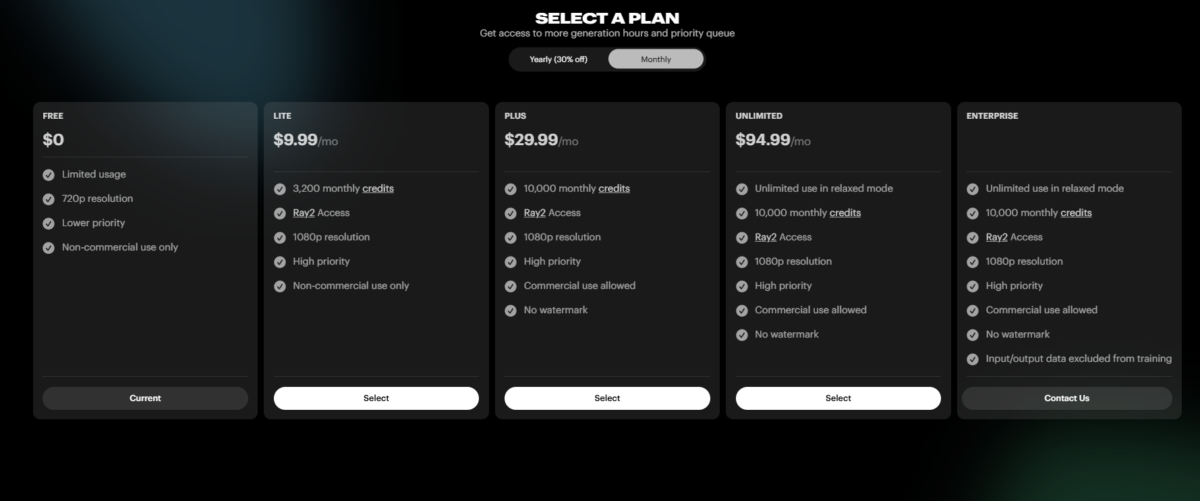Click checkmark beside Input/output data excluded
Screen dimensions: 1200x501
tap(973, 359)
